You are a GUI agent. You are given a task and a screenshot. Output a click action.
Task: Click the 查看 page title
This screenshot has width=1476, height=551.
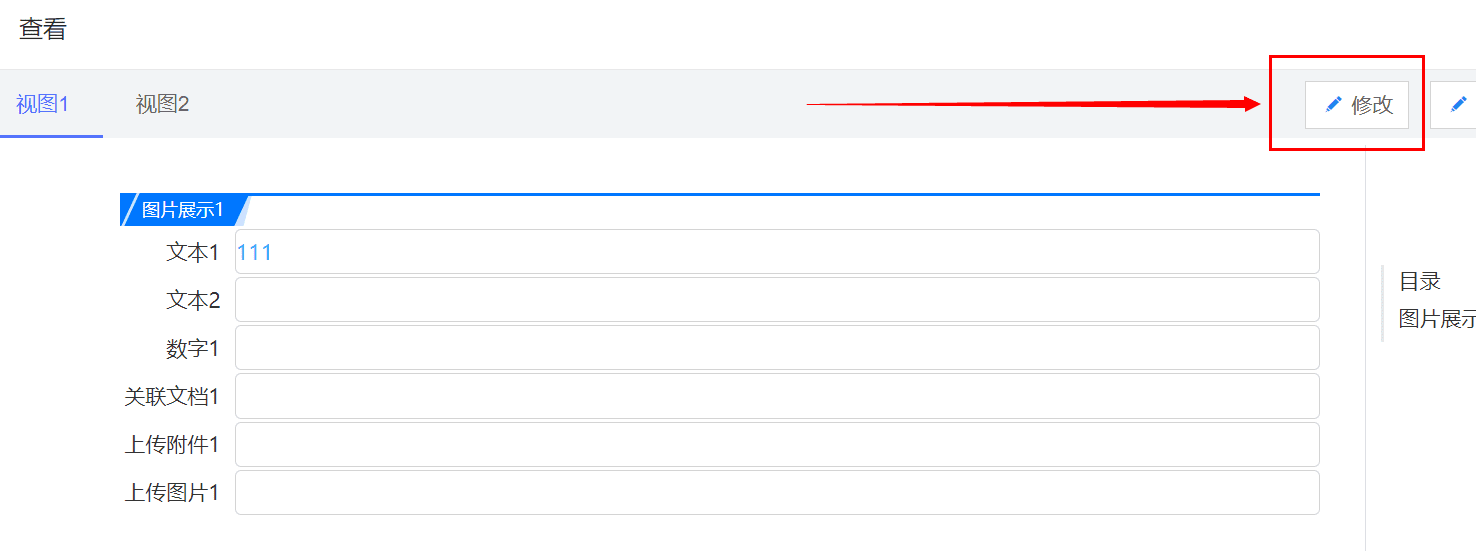pyautogui.click(x=43, y=29)
